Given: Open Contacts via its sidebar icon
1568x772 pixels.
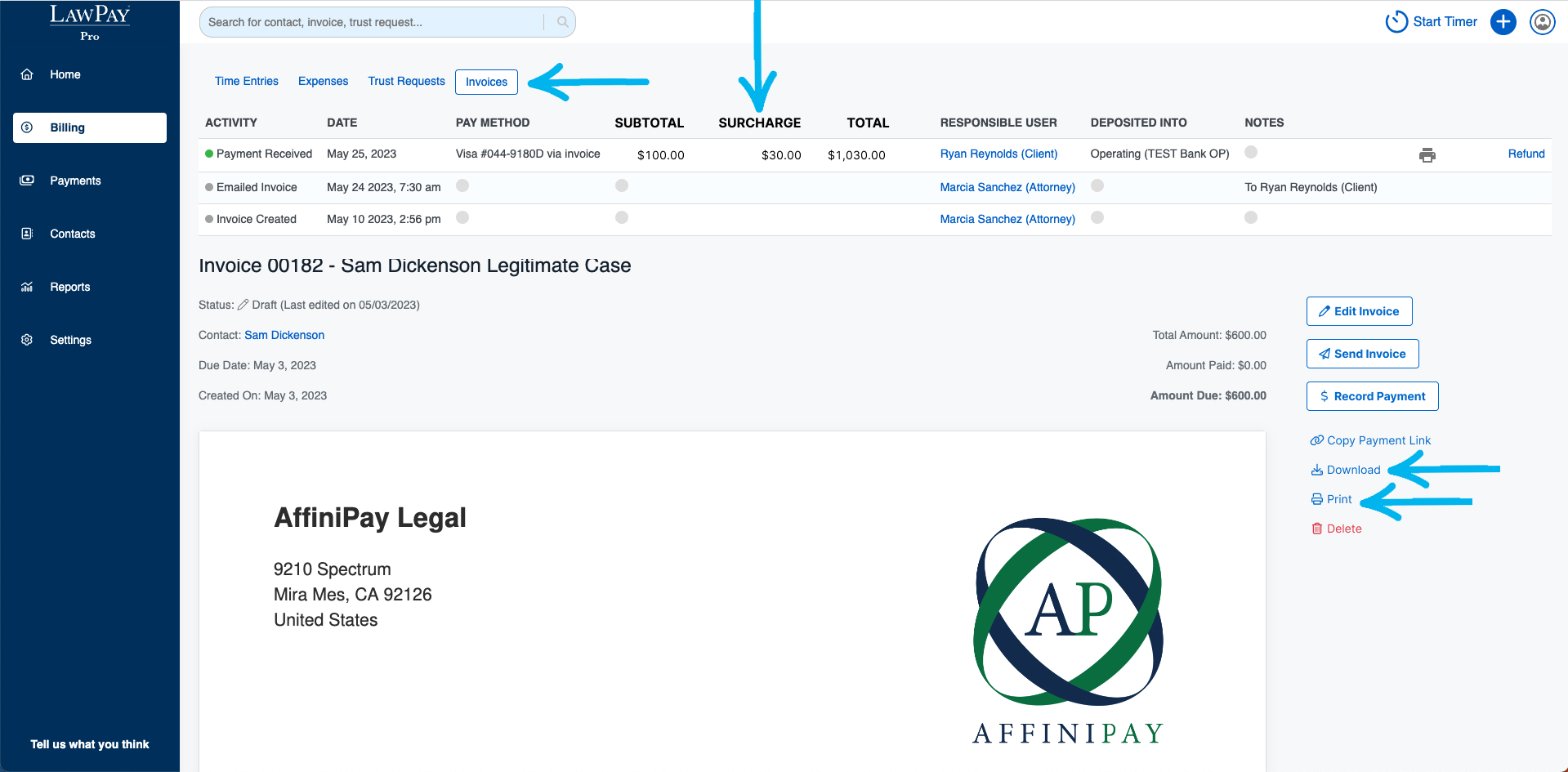Looking at the screenshot, I should point(27,234).
